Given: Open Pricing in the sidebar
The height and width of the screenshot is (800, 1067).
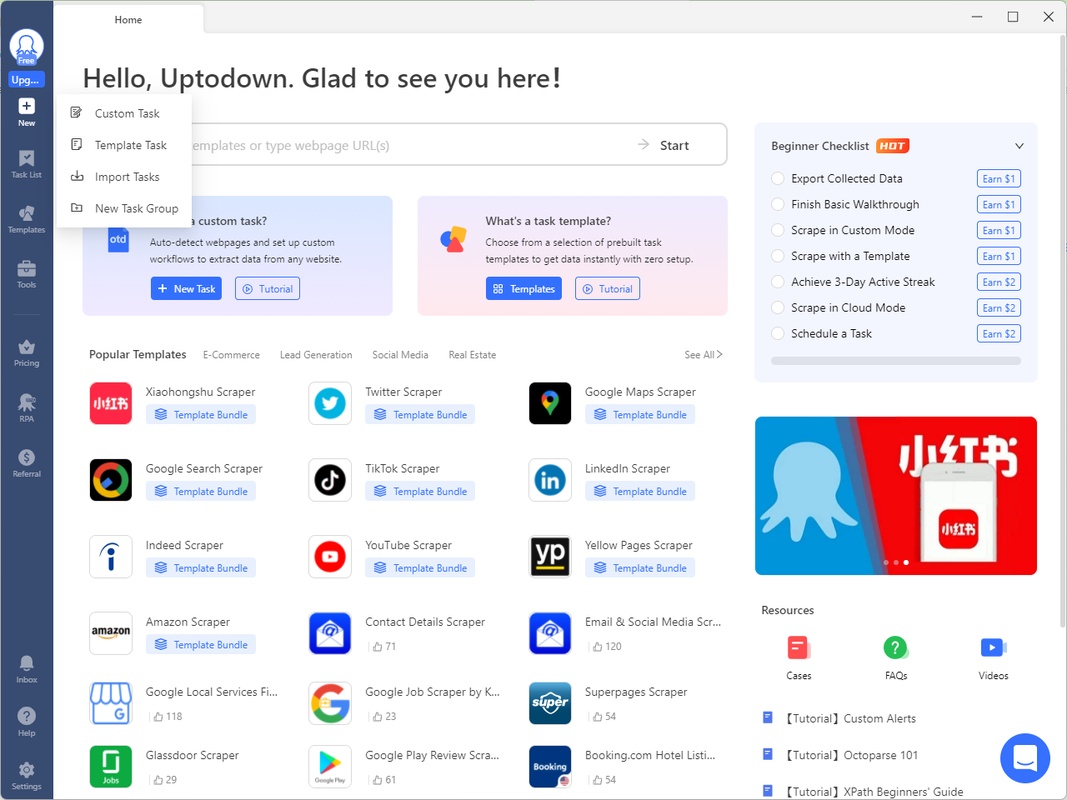Looking at the screenshot, I should pyautogui.click(x=27, y=353).
